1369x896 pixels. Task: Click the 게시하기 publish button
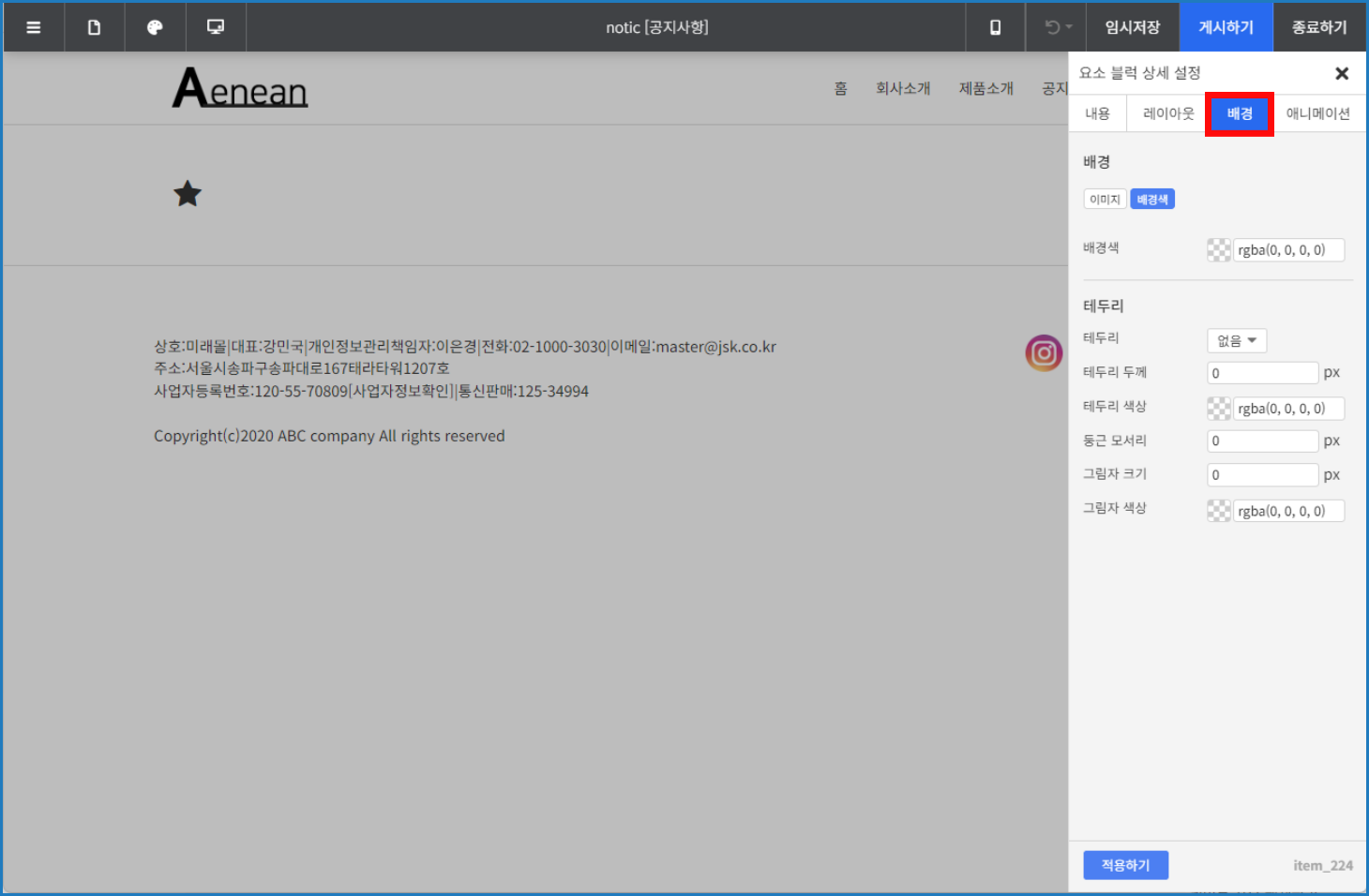pos(1226,27)
